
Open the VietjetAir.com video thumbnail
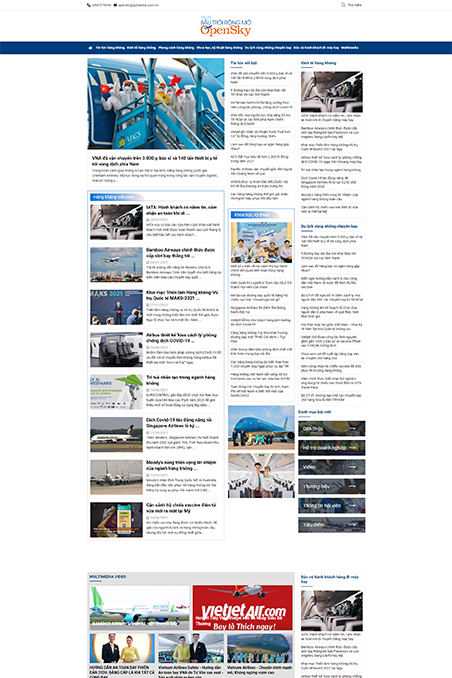(243, 608)
